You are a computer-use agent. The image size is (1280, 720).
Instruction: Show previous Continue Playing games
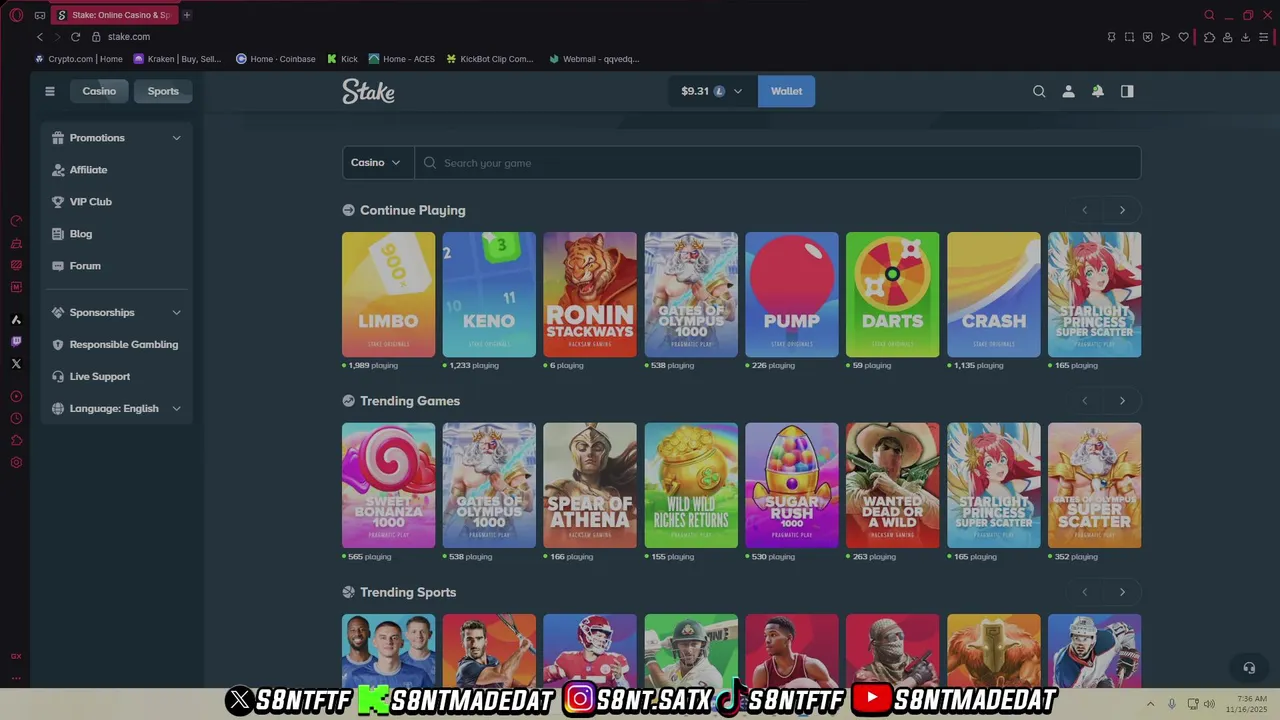tap(1085, 210)
